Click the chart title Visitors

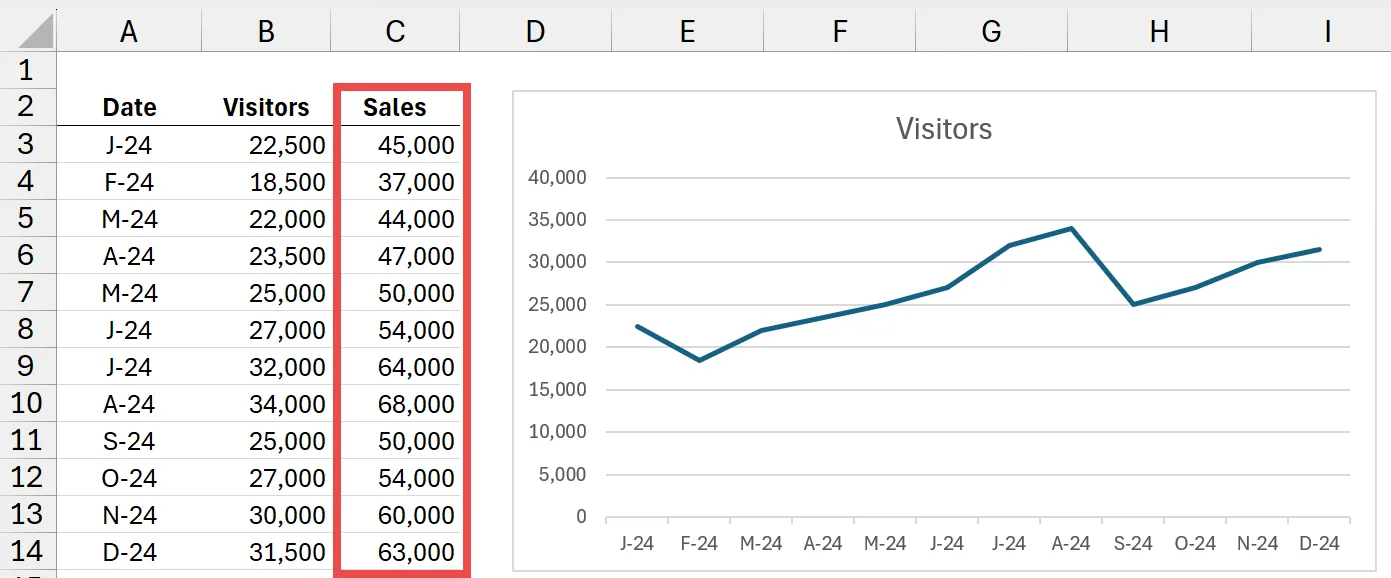point(943,129)
